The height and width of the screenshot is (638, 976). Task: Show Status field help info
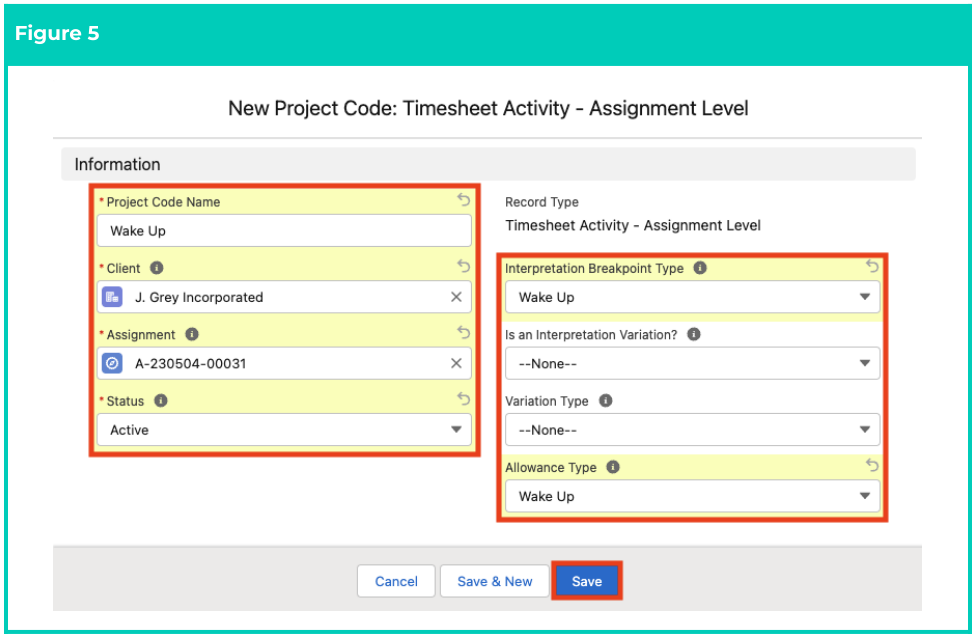pos(161,400)
